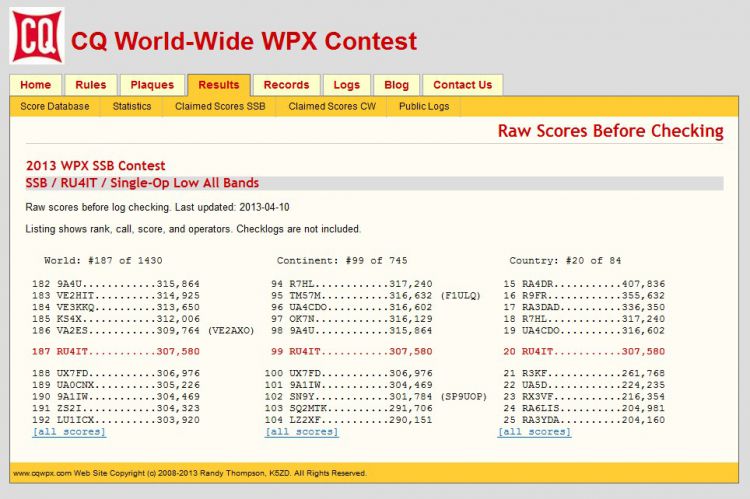
Task: Open the Home tab
Action: pyautogui.click(x=35, y=85)
